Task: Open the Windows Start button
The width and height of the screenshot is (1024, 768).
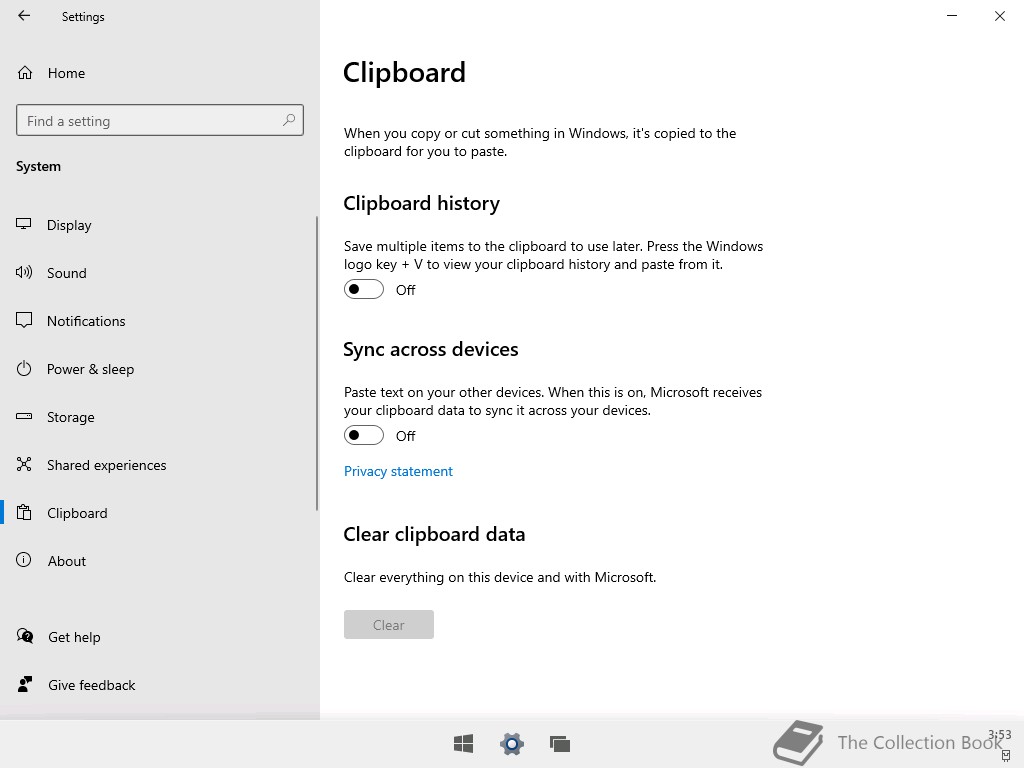Action: (464, 743)
